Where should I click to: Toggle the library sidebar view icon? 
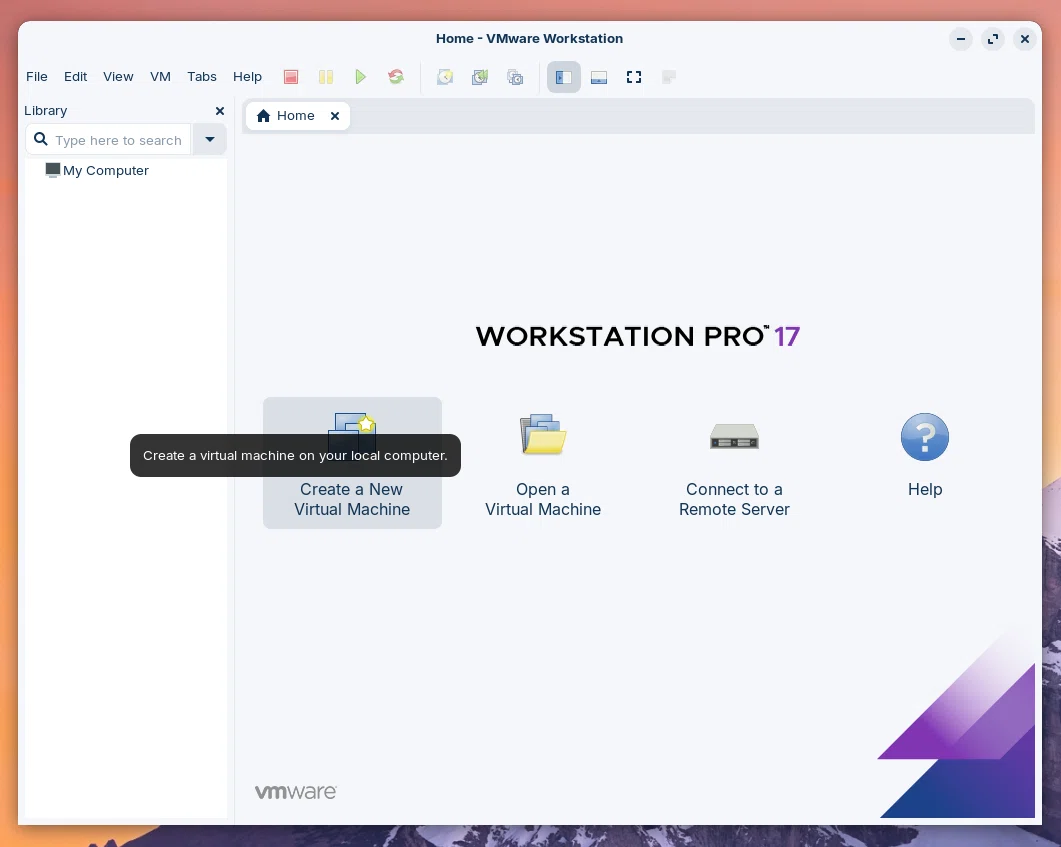[x=564, y=77]
